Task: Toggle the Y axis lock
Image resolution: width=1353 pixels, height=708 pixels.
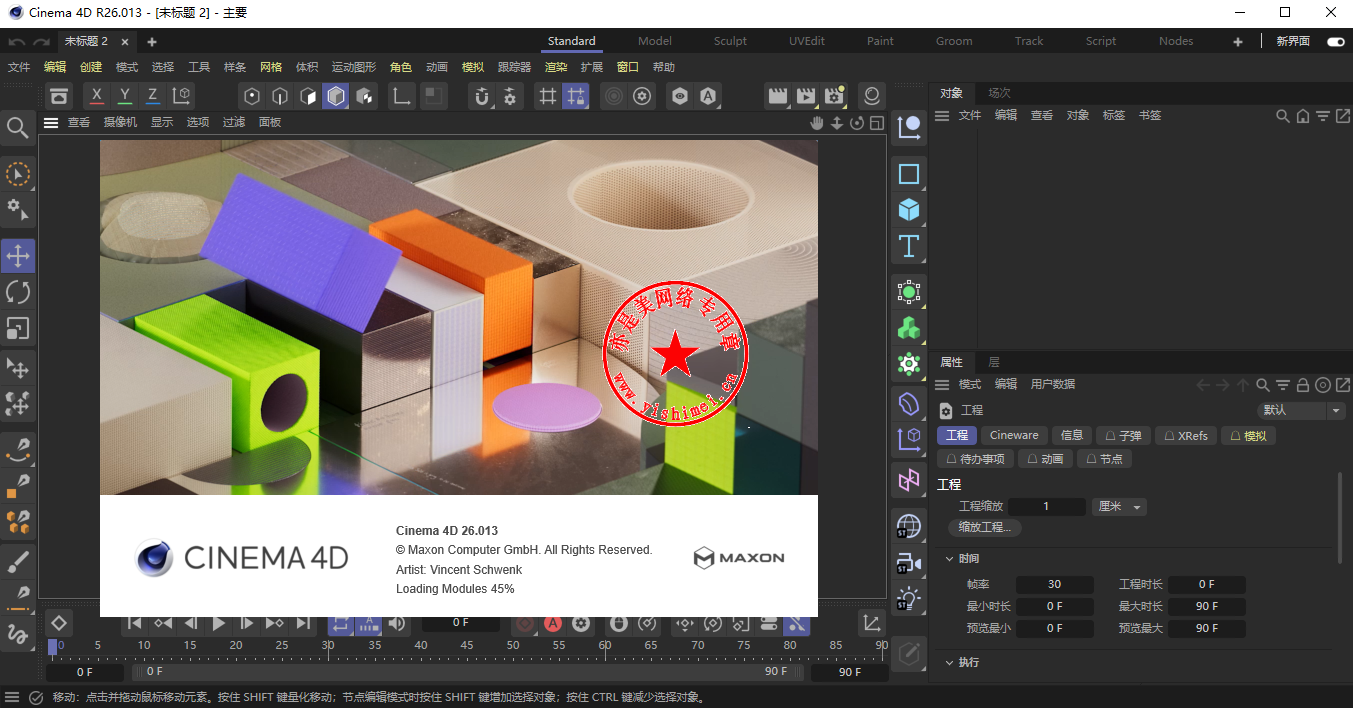Action: coord(124,96)
